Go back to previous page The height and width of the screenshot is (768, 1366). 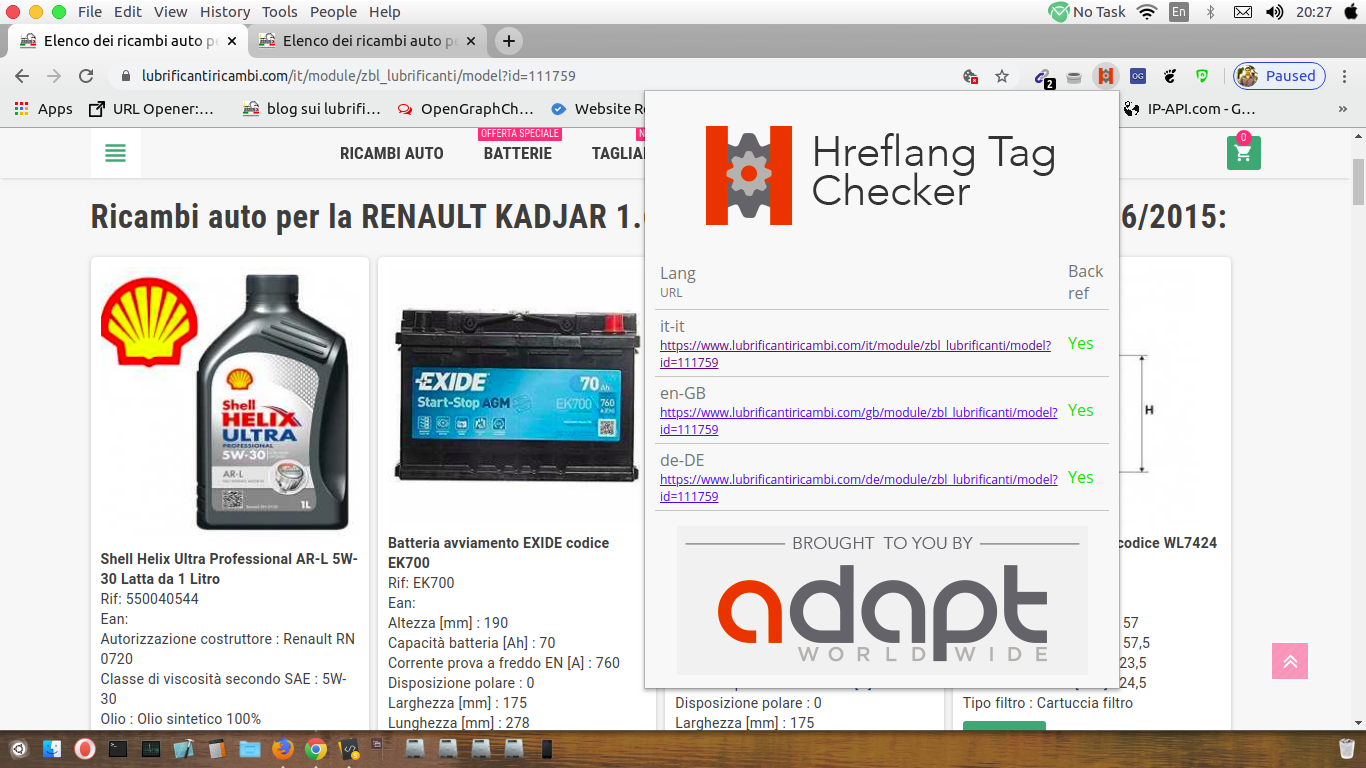(22, 76)
